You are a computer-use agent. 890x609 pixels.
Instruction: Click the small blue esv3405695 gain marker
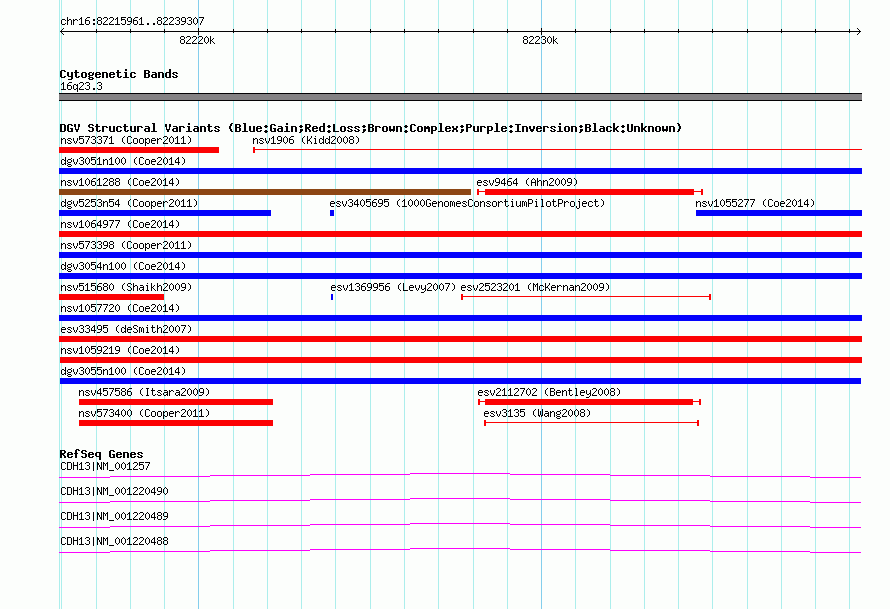pos(332,213)
